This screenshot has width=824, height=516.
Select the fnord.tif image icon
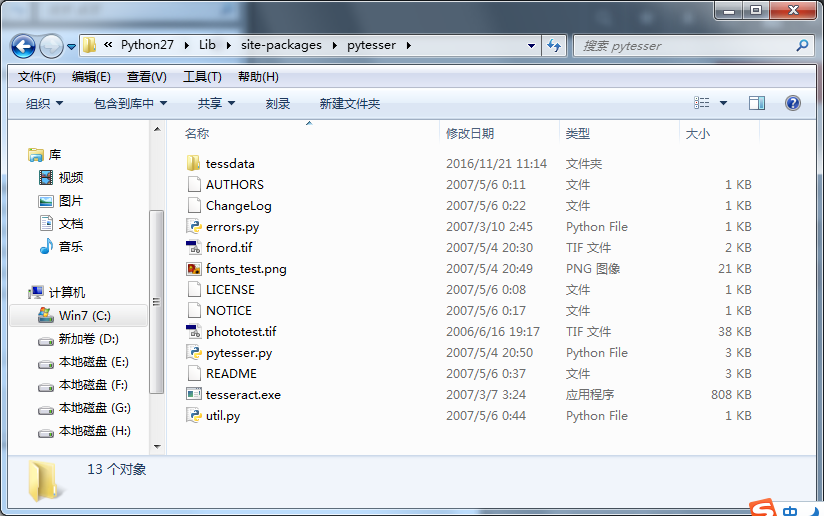(x=194, y=247)
